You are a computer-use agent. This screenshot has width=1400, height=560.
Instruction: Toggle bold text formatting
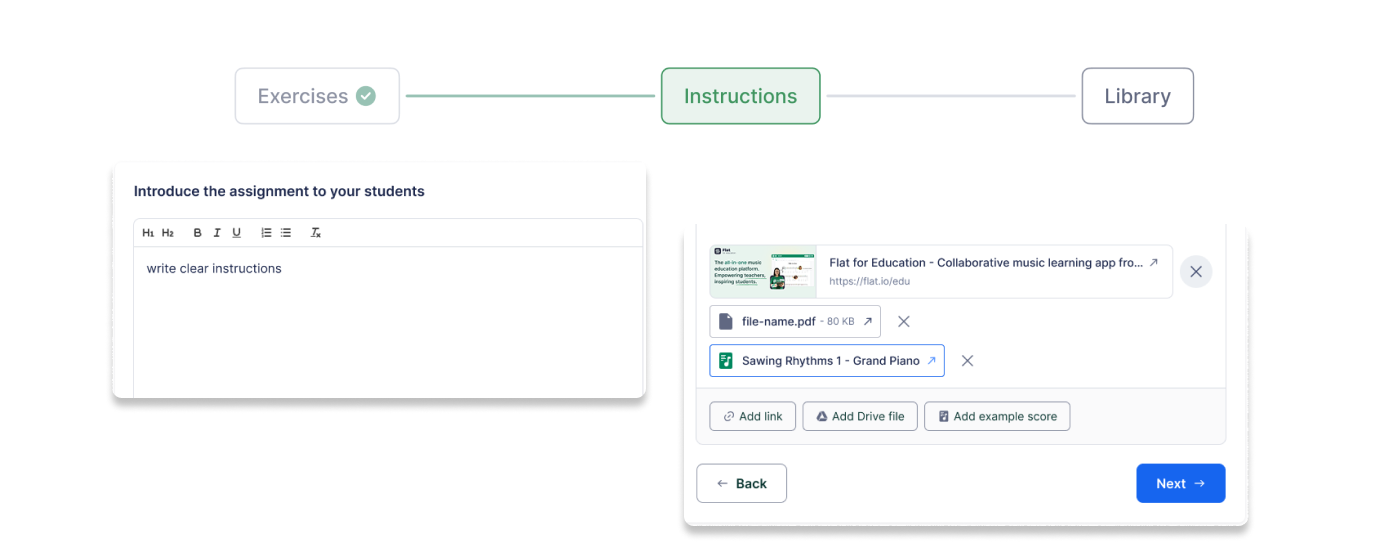coord(197,233)
